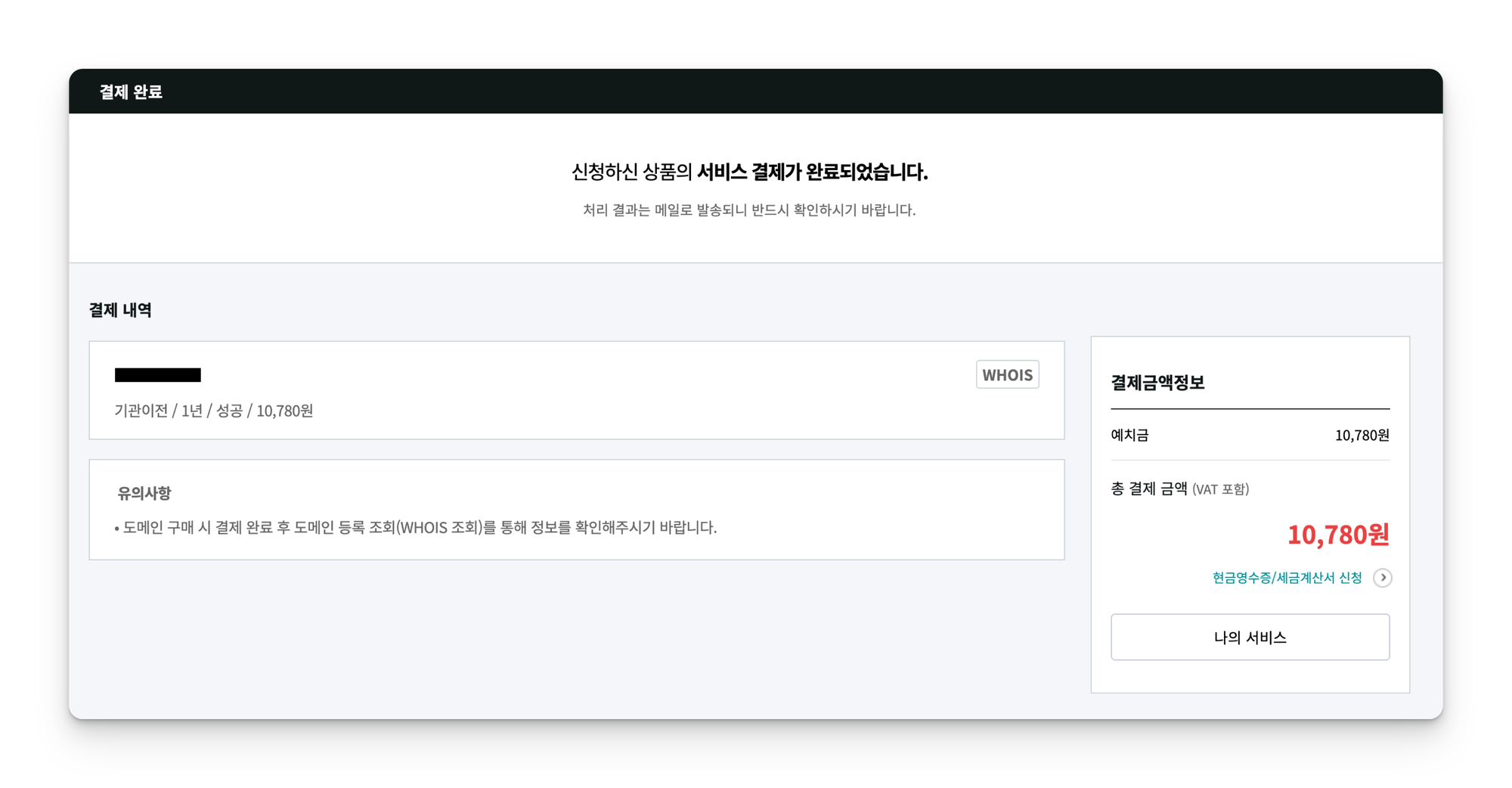This screenshot has width=1512, height=788.
Task: Click the WHOIS 조회 notice bullet text
Action: (420, 528)
